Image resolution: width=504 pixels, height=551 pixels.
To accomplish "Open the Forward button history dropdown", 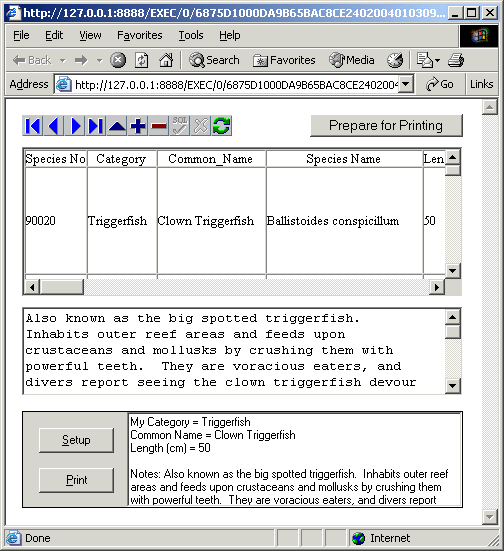I will (99, 60).
